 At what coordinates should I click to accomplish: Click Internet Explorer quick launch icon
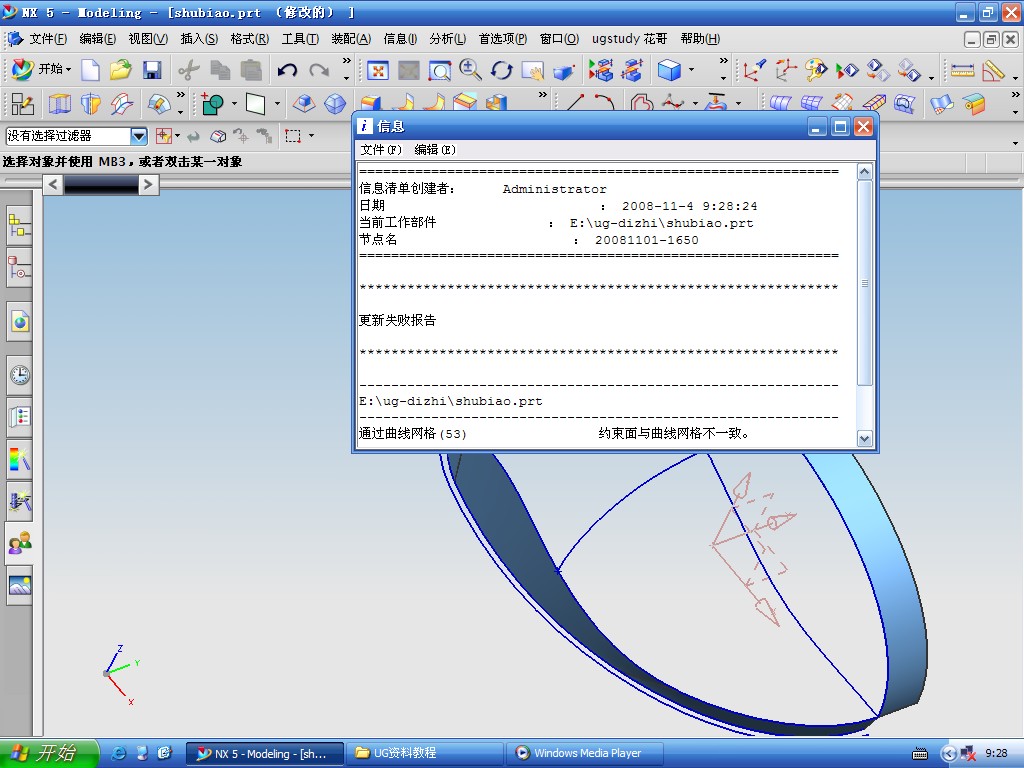[119, 753]
